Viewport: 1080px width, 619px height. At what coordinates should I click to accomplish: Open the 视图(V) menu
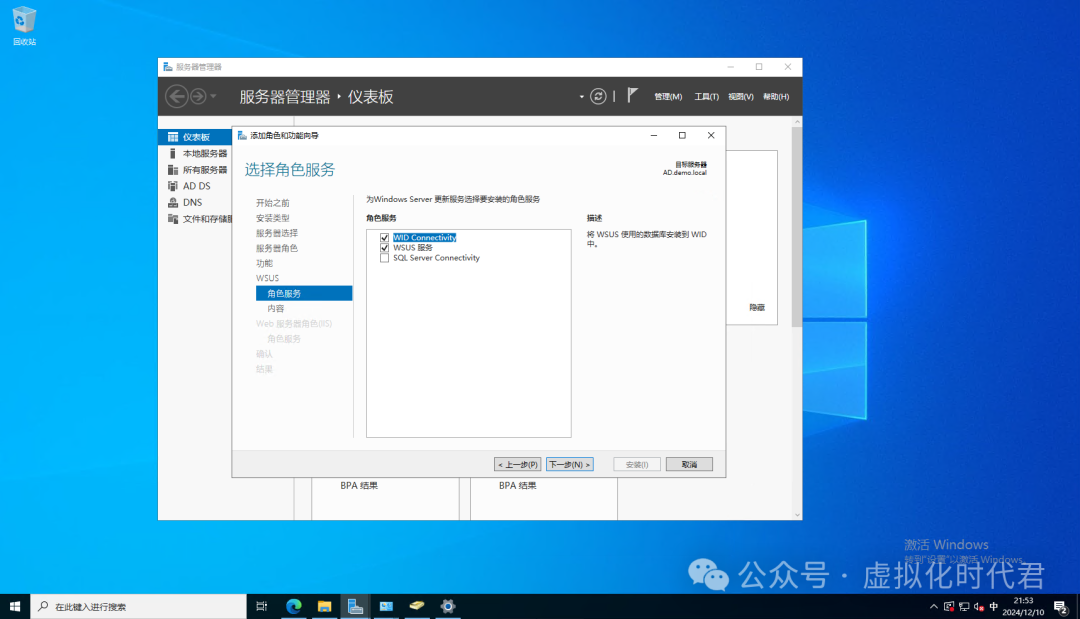[x=740, y=96]
